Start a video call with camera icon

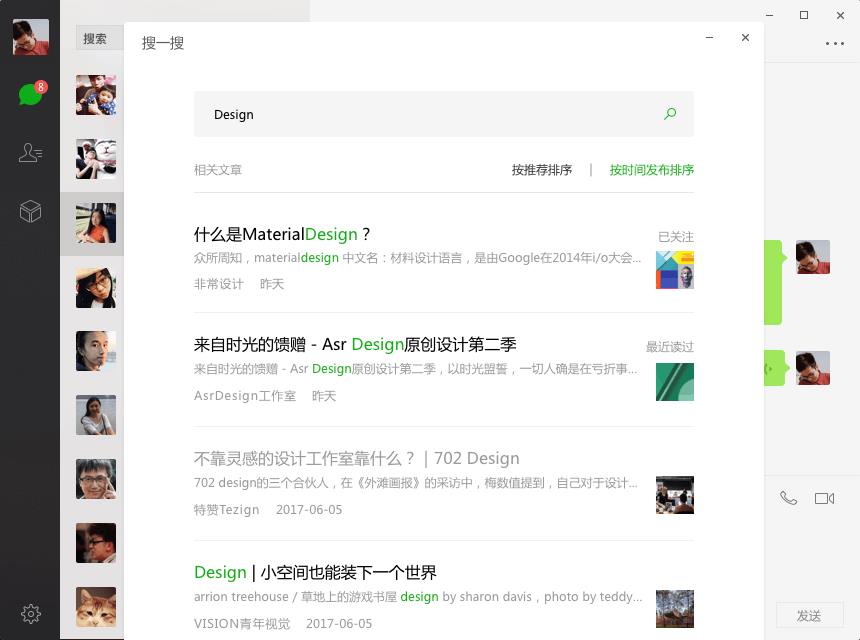coord(824,498)
